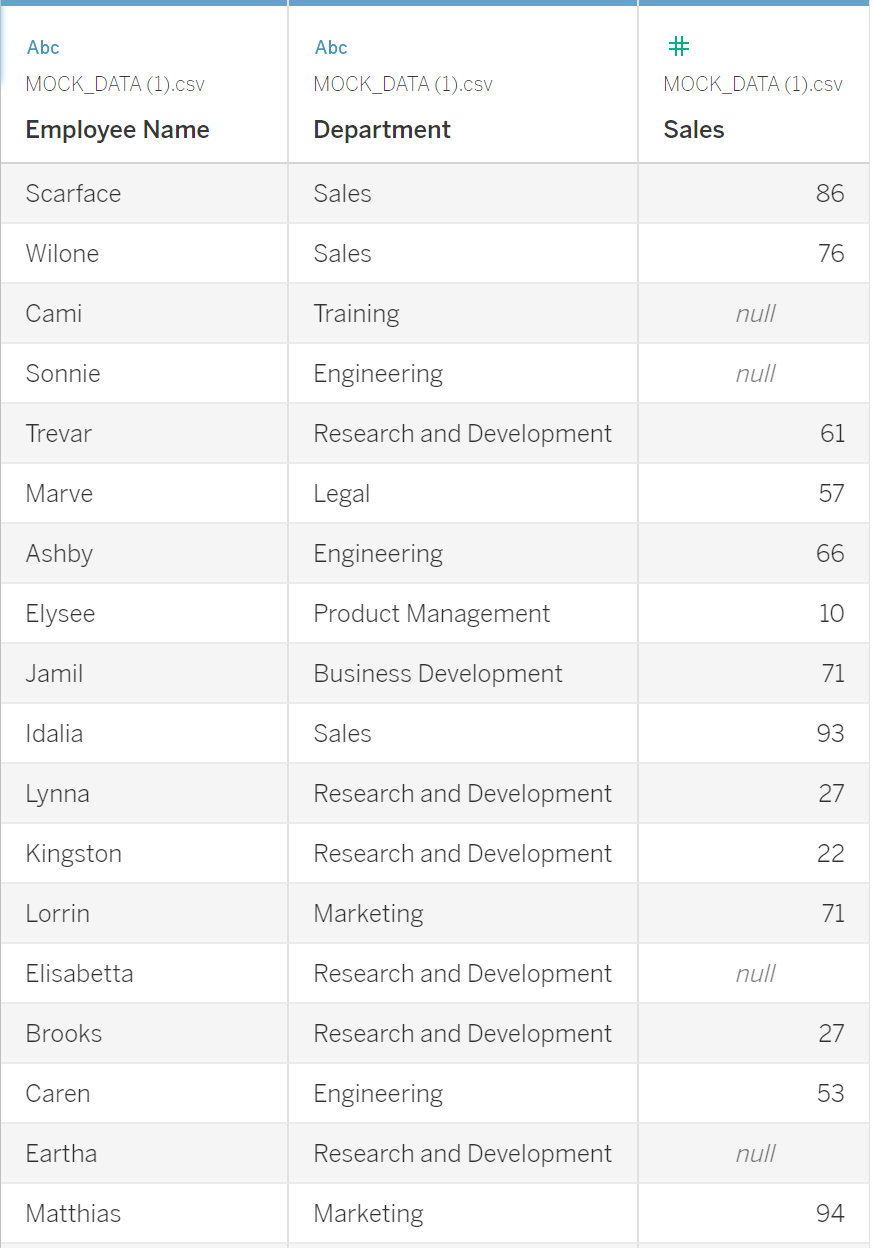874x1248 pixels.
Task: Select the Business Development cell
Action: [438, 673]
